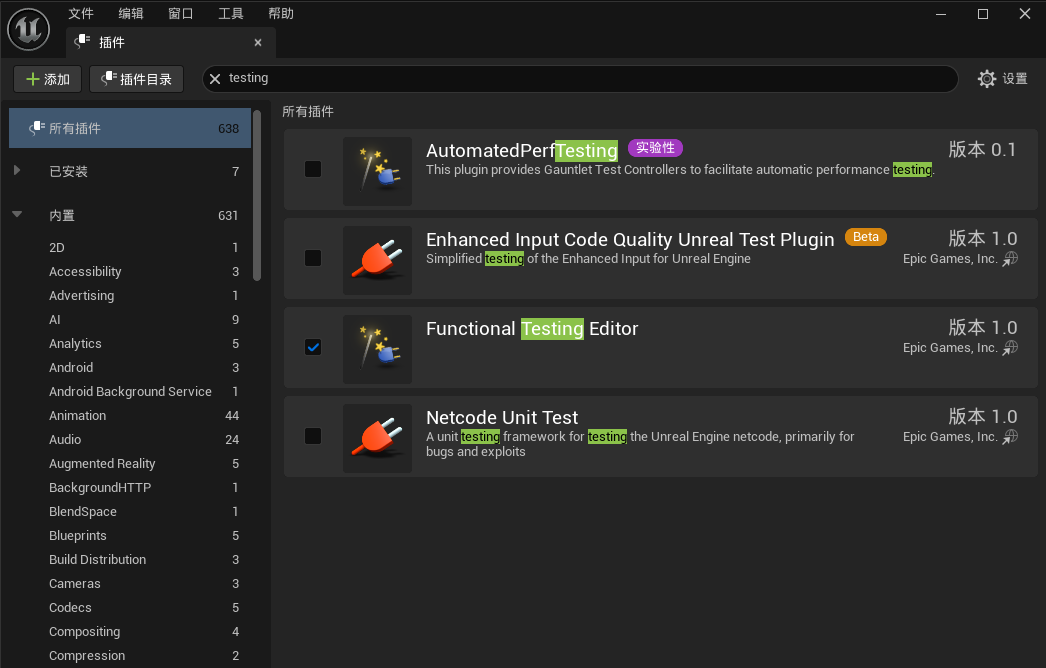
Task: Select the Animation category
Action: click(x=130, y=416)
